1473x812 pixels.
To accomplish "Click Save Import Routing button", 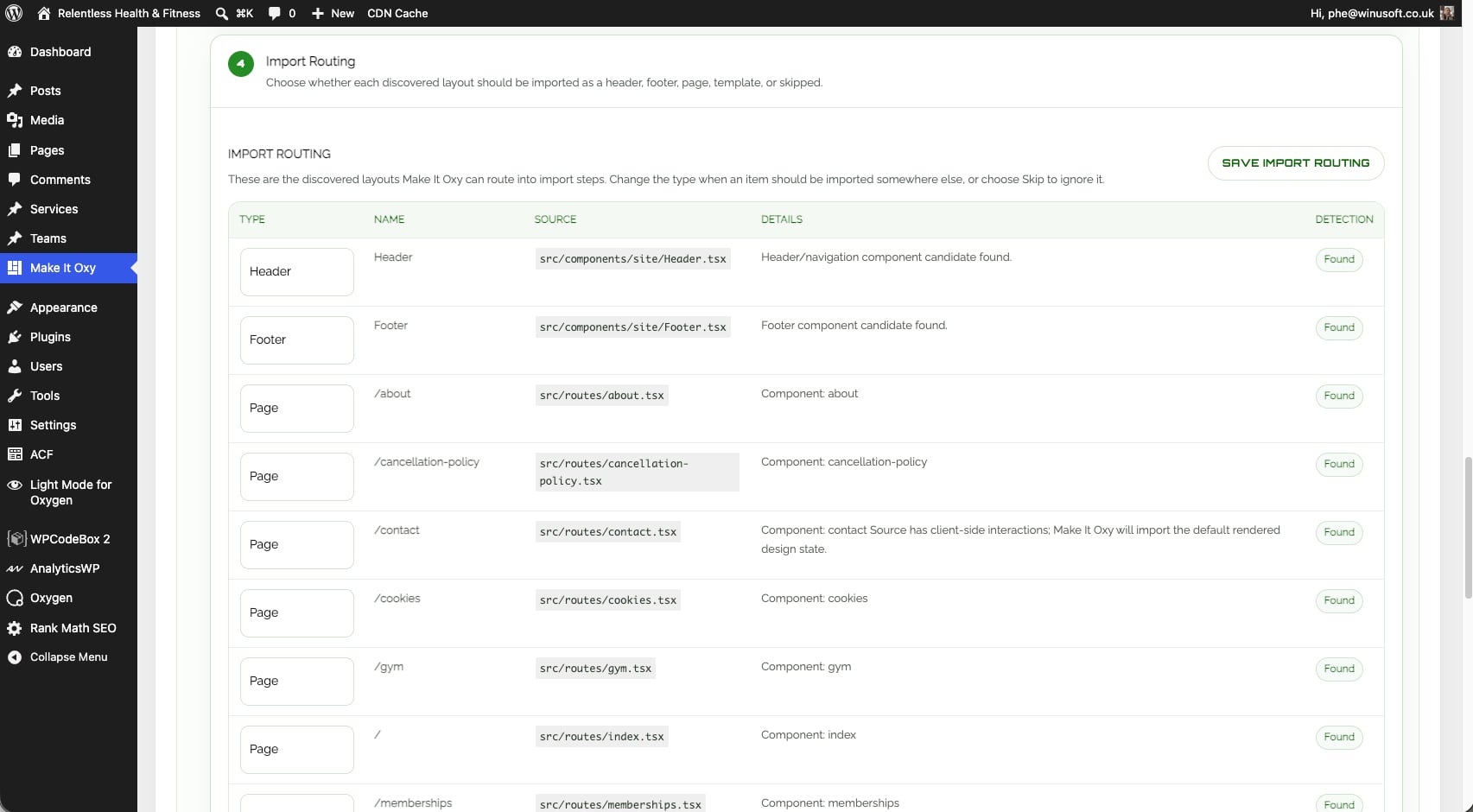I will [1296, 163].
